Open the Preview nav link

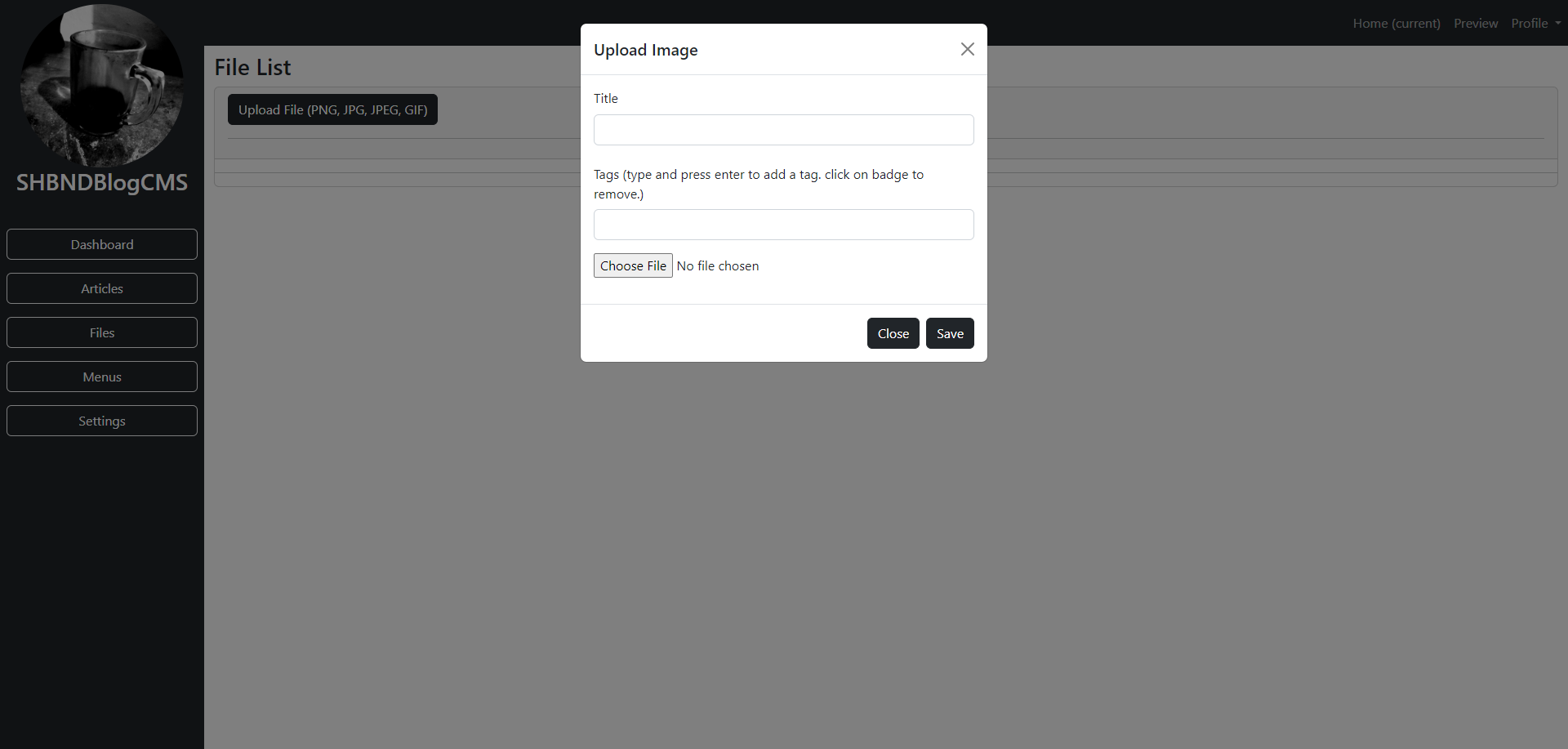(1476, 23)
